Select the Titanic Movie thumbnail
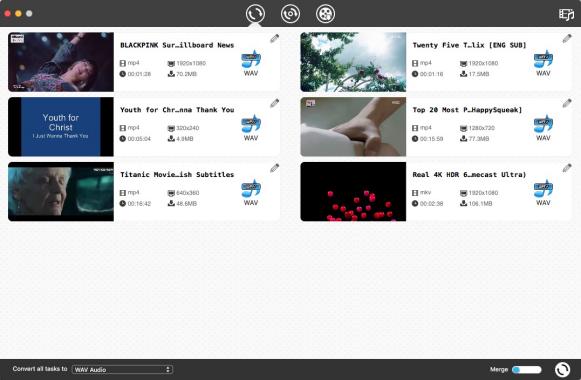 tap(61, 191)
